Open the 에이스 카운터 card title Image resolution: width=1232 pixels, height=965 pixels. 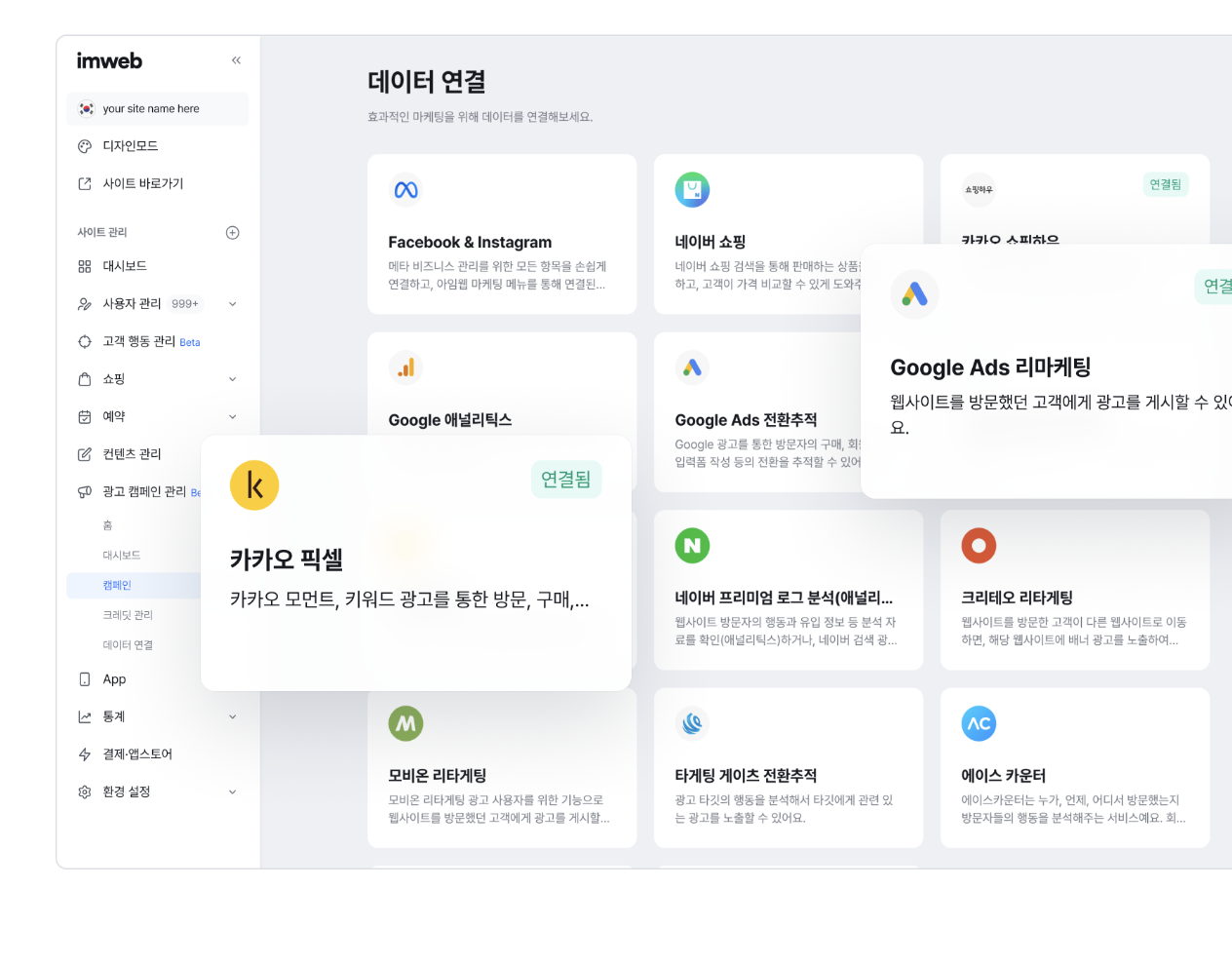point(1004,776)
